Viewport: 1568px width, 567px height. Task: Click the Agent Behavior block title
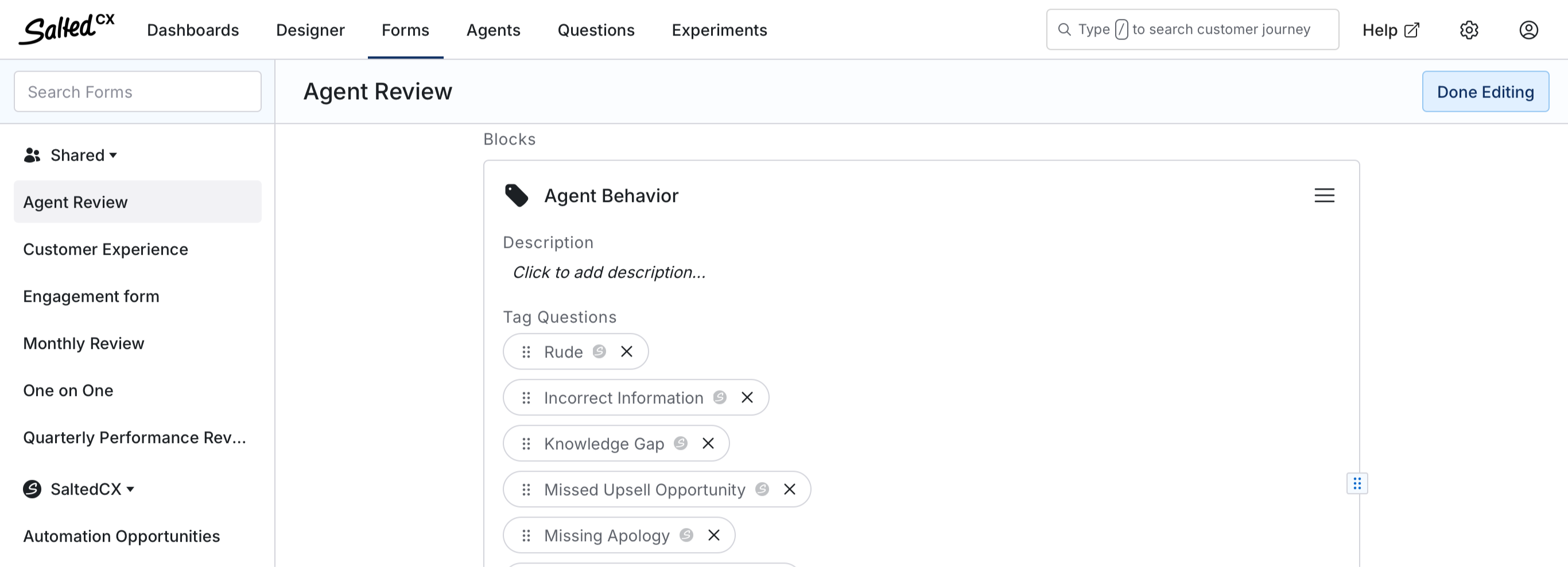click(x=611, y=195)
